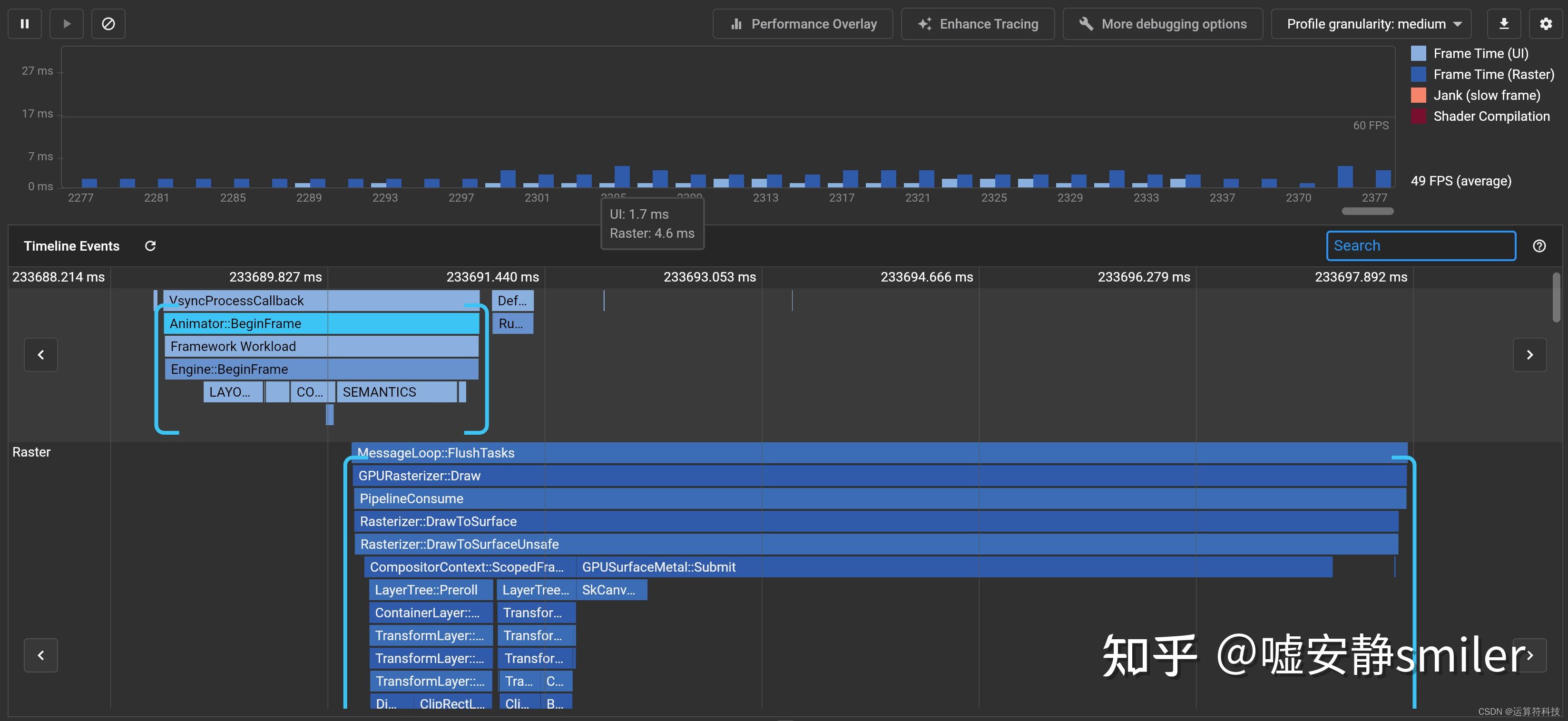This screenshot has width=1568, height=721.
Task: Select GPURasterizer::Draw event
Action: (880, 476)
